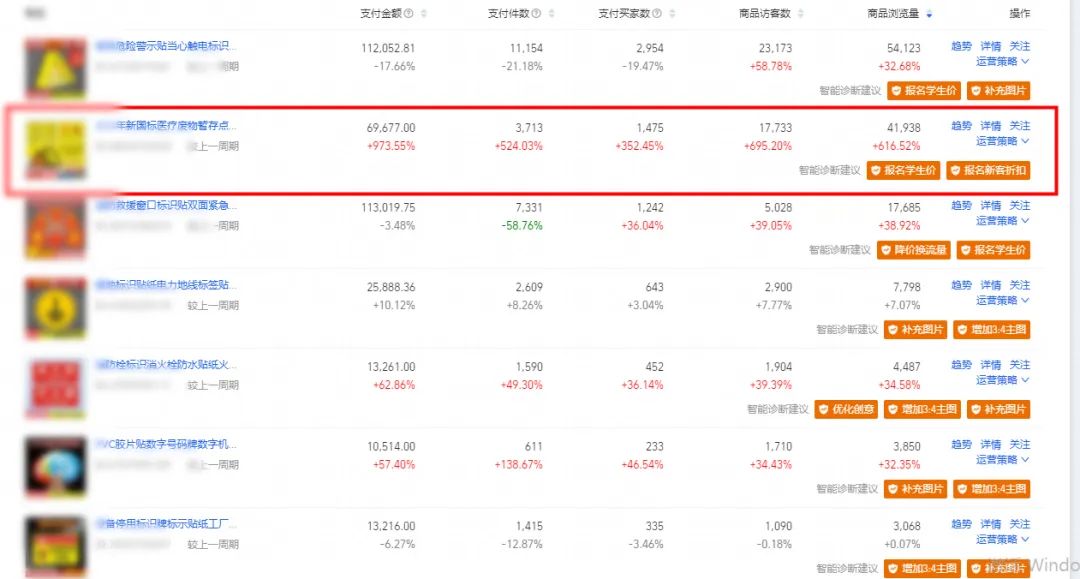Click 关注 on 救援窗口标识贴 row
1080x579 pixels.
[1019, 206]
